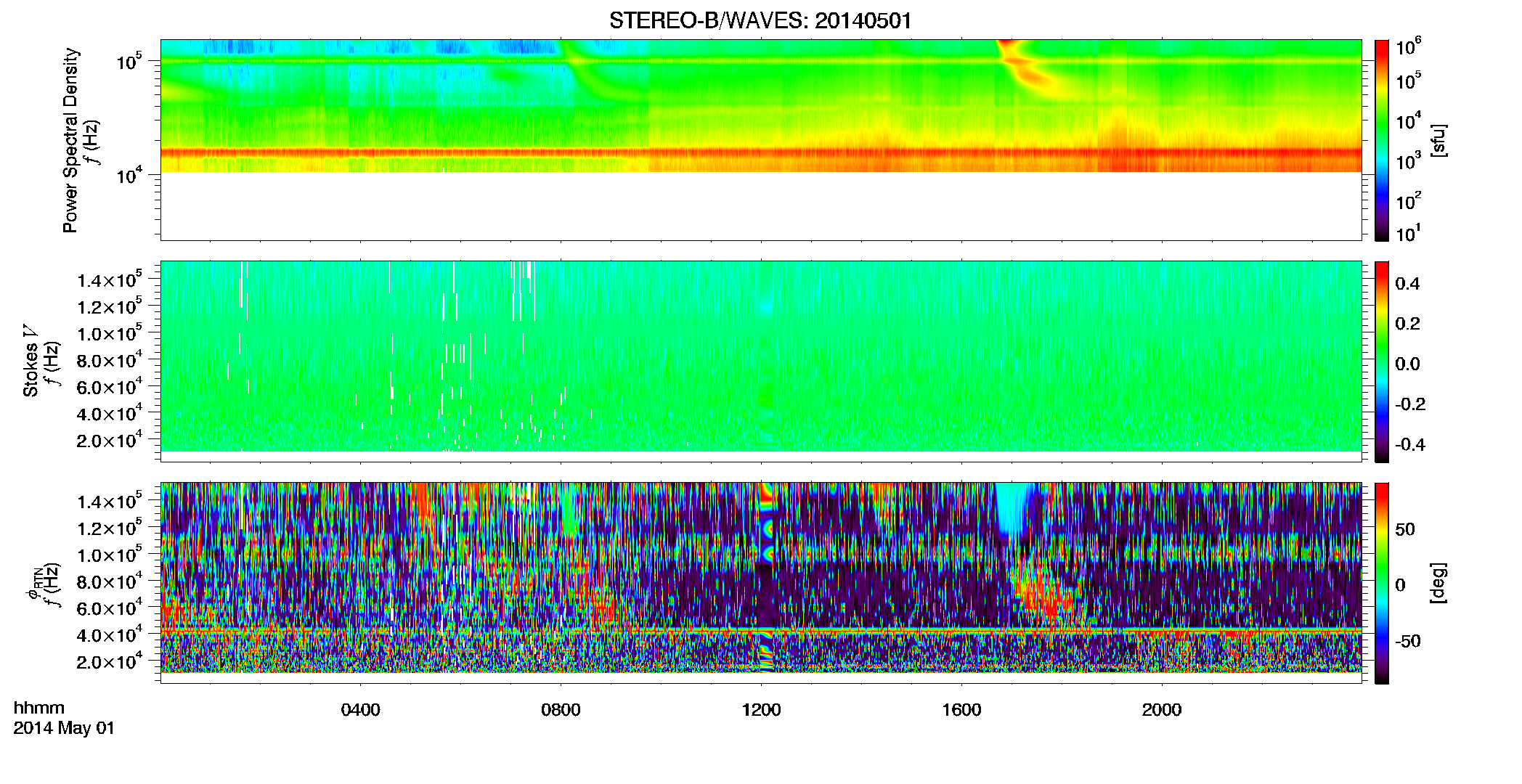
Task: Click the Stokes V color bar
Action: 1382,362
